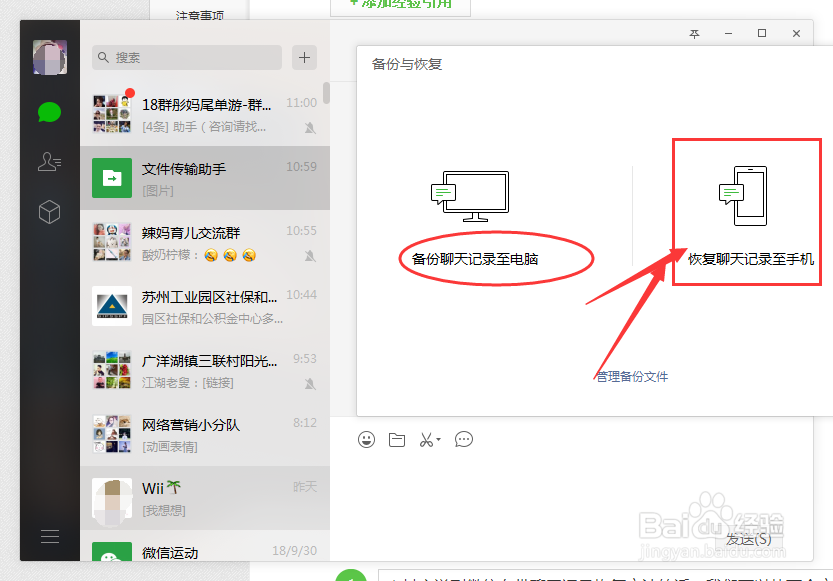Open the Wii conversation
This screenshot has height=581, width=833.
[205, 498]
